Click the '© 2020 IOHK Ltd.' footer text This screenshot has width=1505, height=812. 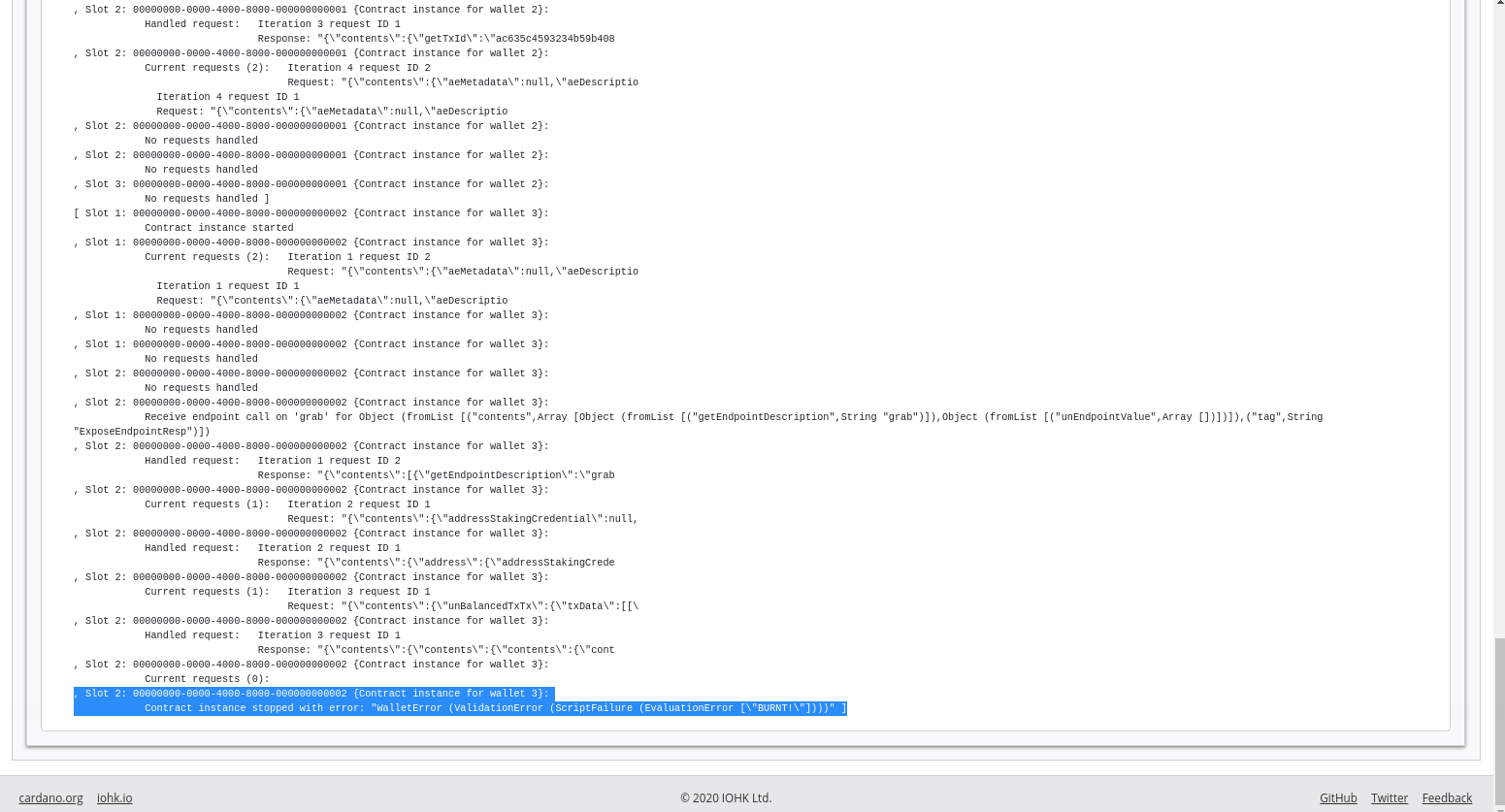click(x=725, y=797)
